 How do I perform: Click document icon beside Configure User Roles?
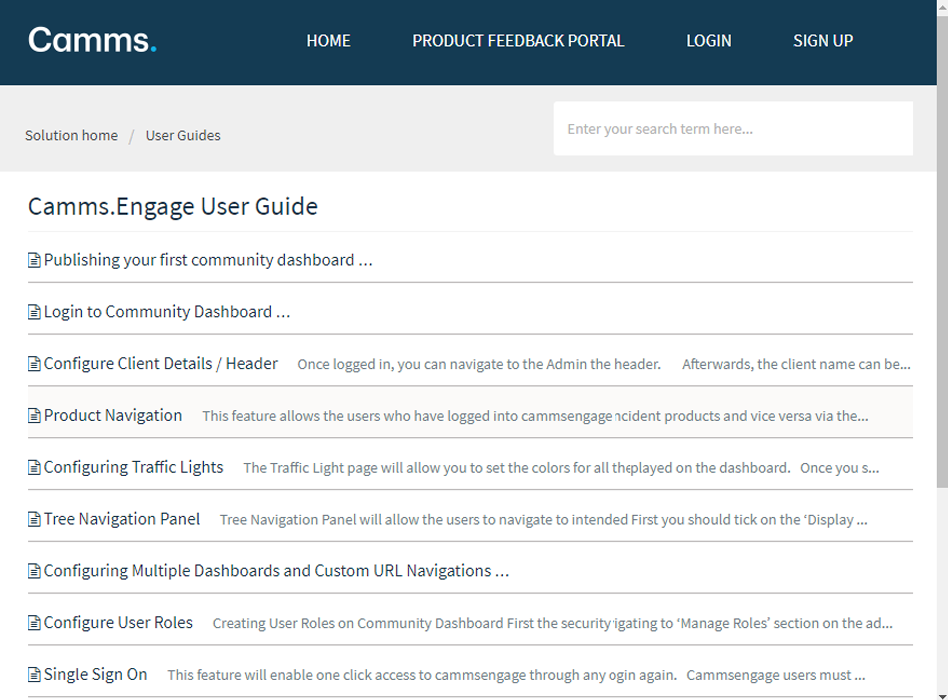pos(34,623)
